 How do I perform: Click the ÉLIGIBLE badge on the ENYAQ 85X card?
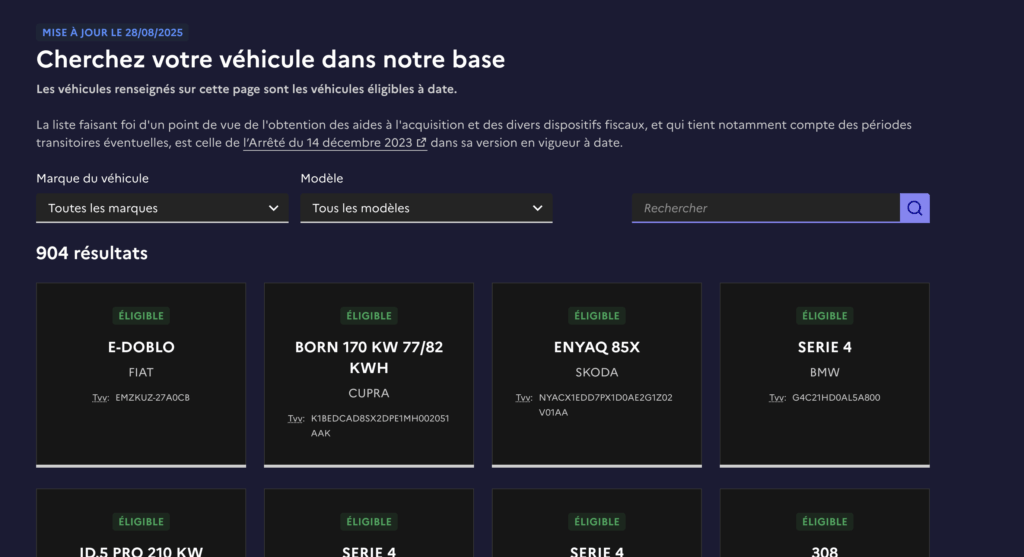click(597, 315)
